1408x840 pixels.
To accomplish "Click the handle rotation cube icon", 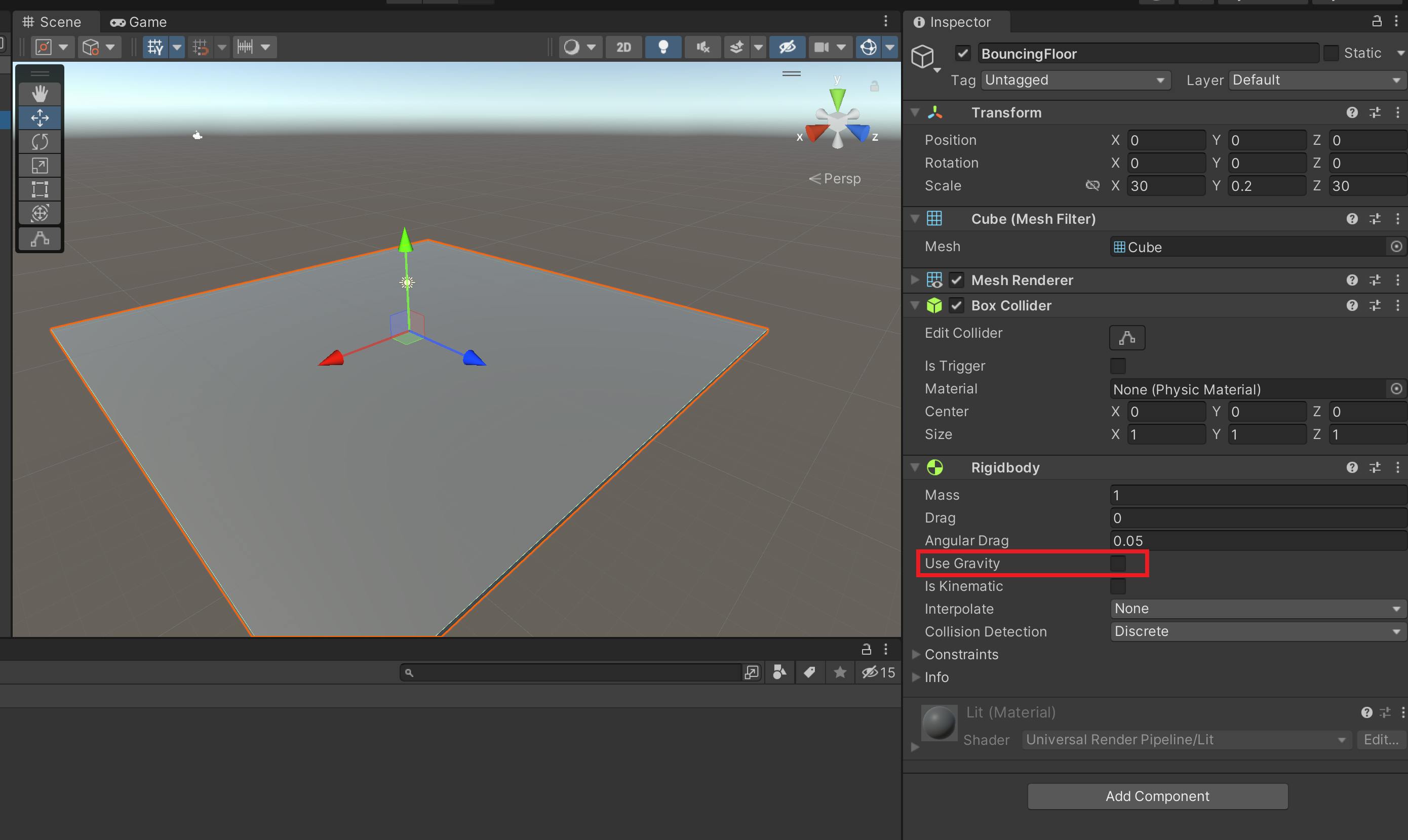I will (91, 47).
